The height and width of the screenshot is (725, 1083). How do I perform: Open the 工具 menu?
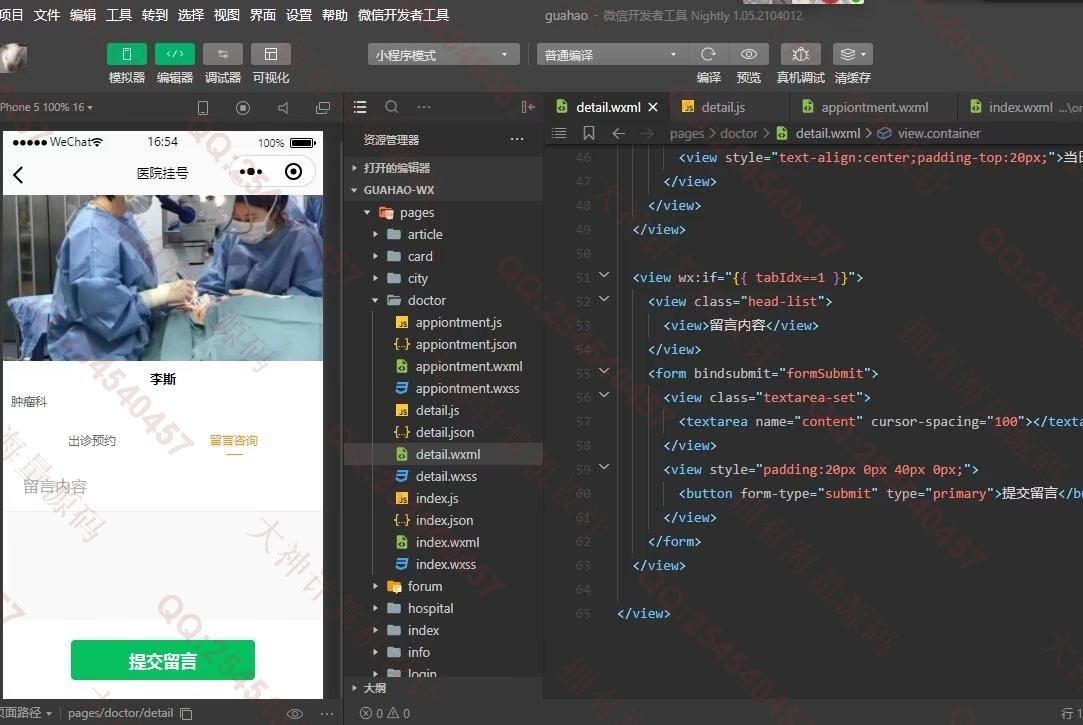pos(119,15)
